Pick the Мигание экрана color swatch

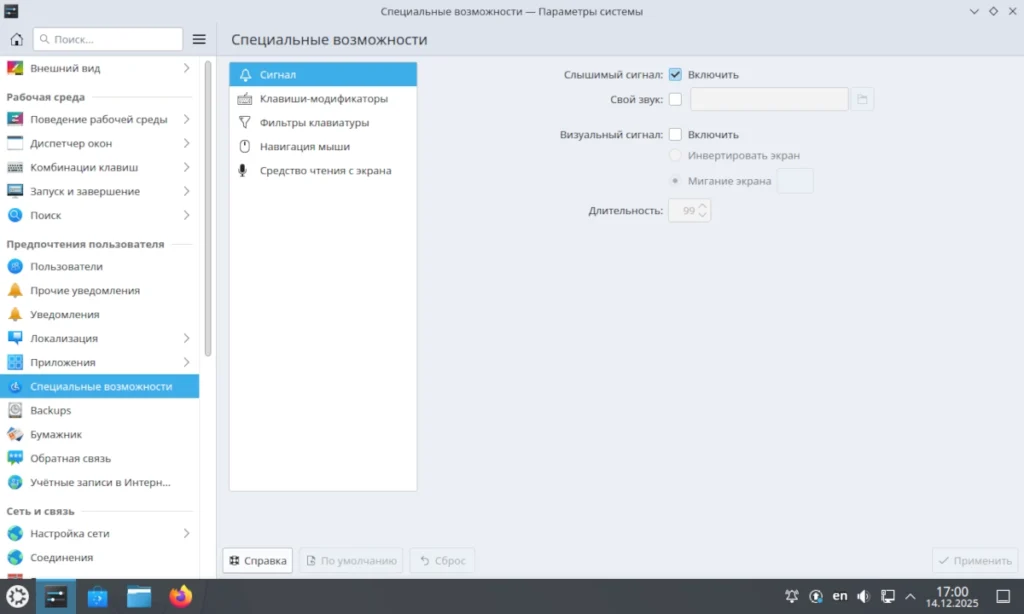(795, 181)
